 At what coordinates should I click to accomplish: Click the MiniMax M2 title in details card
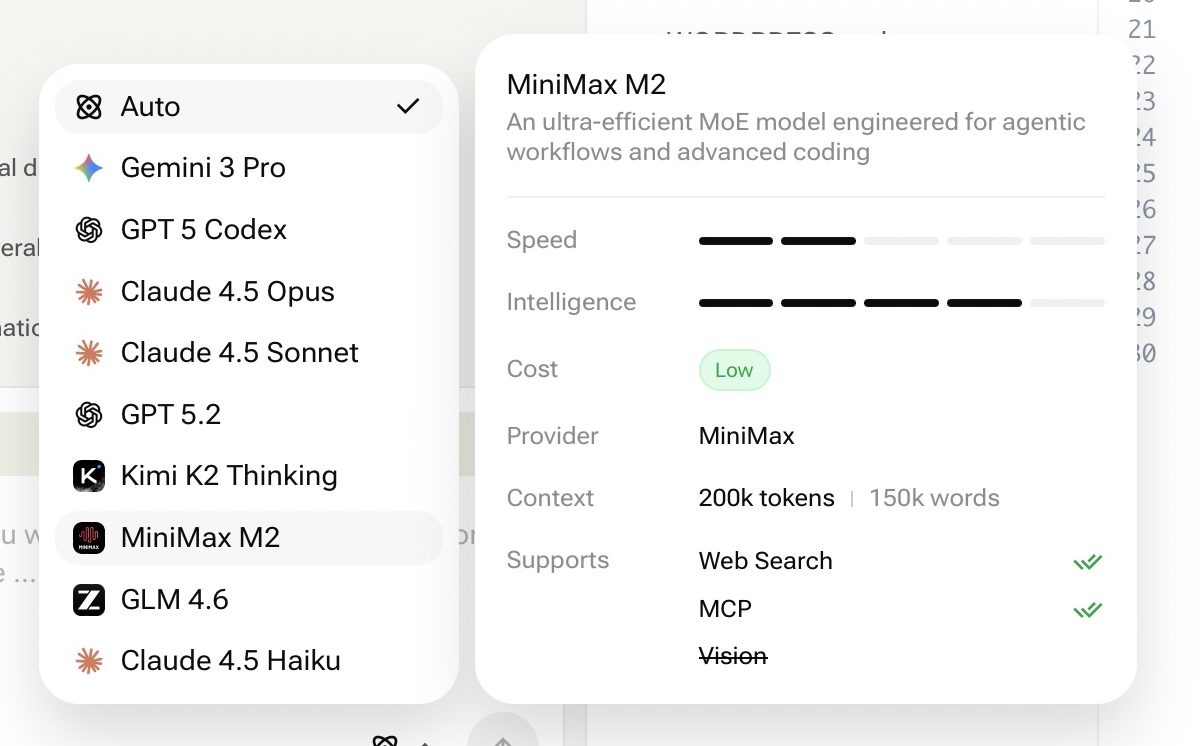[x=586, y=85]
